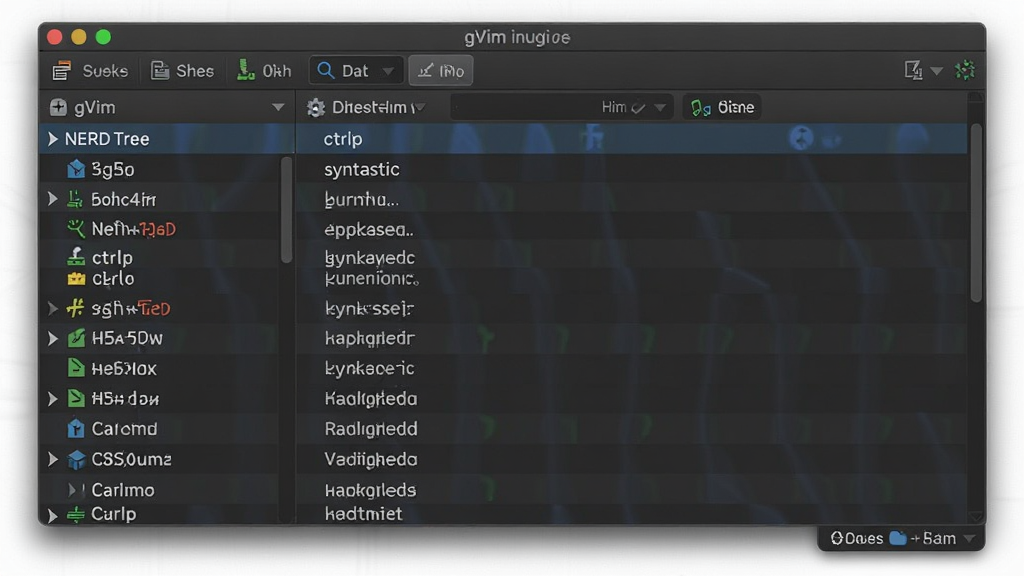
Task: Select the Vadiigheda list row
Action: 632,459
